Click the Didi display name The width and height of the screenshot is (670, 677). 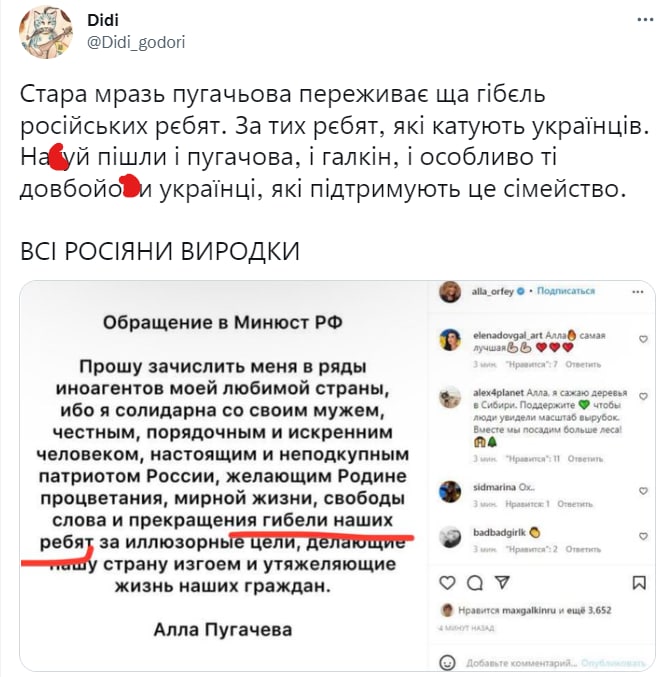point(103,20)
